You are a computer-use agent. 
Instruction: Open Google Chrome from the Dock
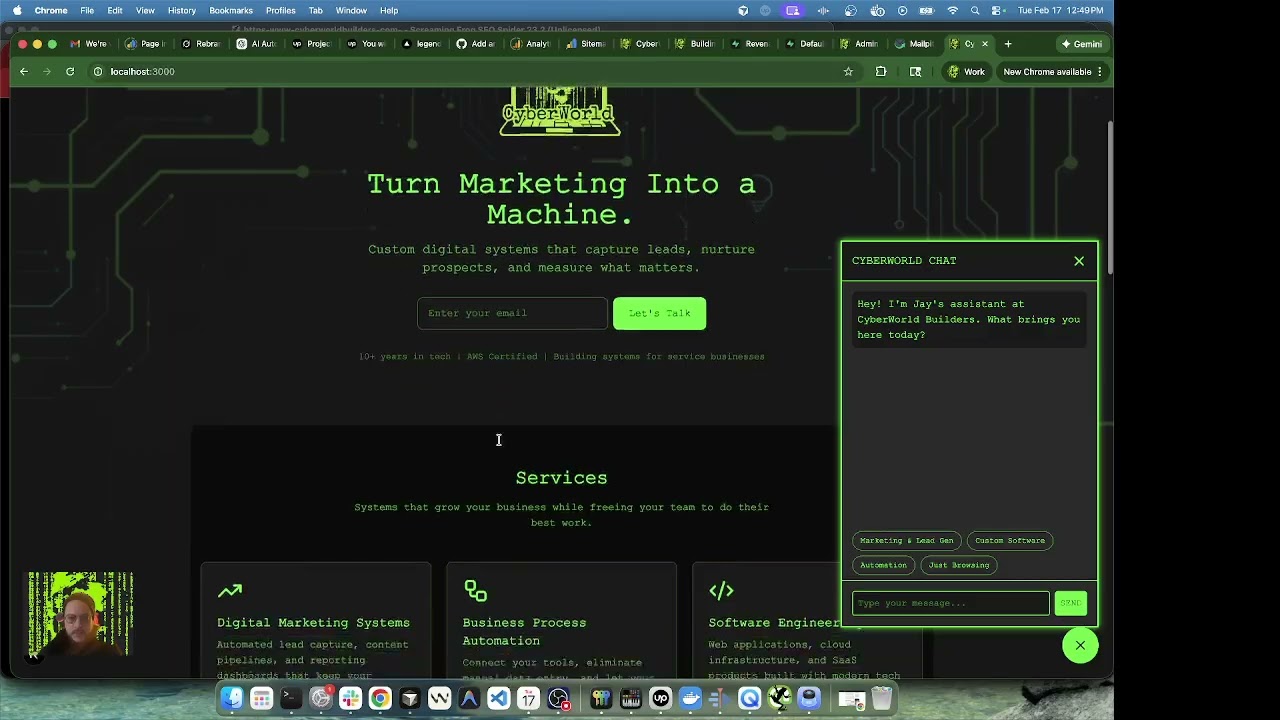(380, 699)
